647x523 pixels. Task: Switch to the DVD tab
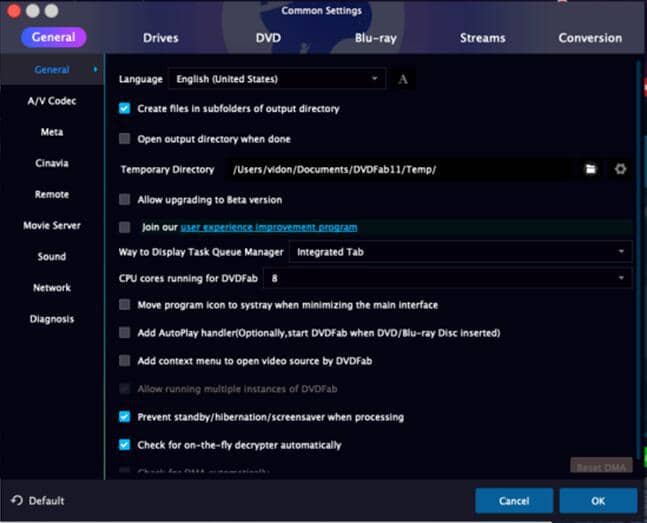268,38
